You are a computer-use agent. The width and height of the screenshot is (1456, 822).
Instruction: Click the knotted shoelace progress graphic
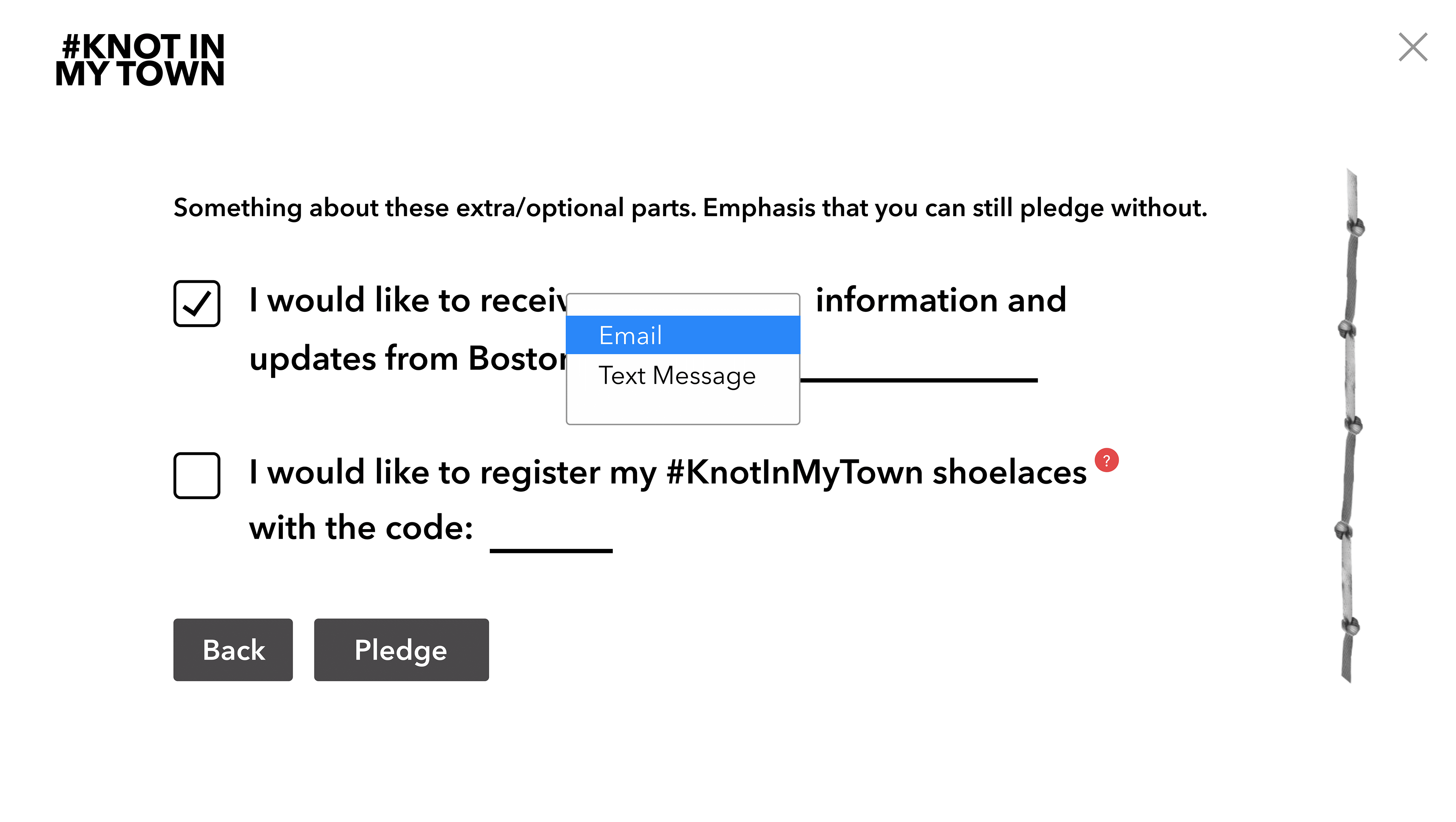[x=1350, y=425]
